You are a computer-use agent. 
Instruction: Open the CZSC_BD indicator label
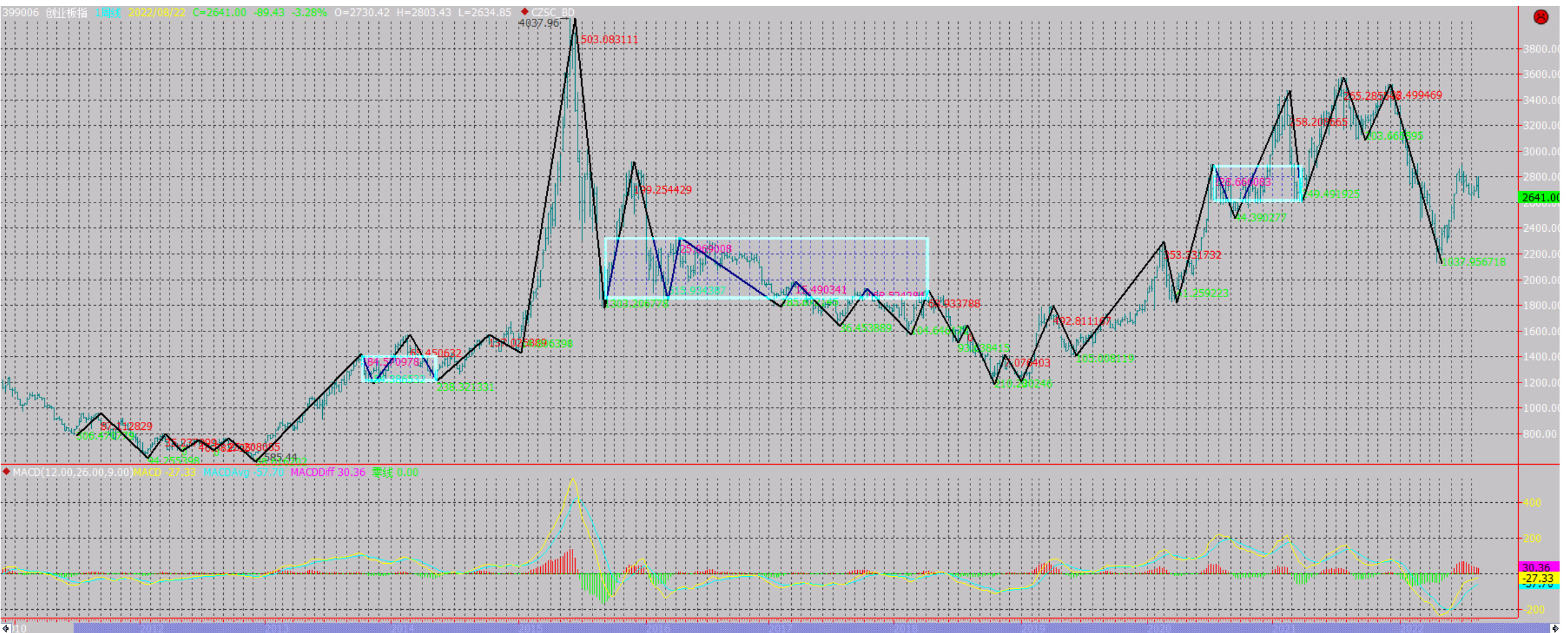tap(552, 13)
